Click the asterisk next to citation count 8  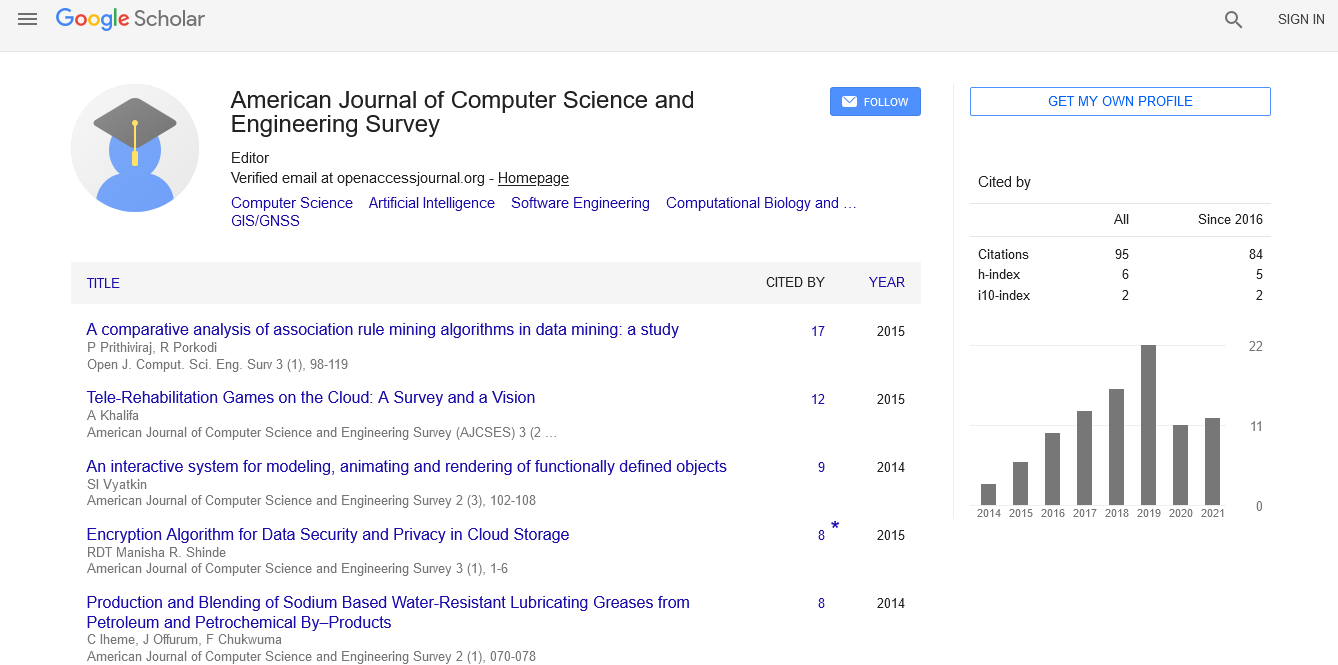coord(835,527)
